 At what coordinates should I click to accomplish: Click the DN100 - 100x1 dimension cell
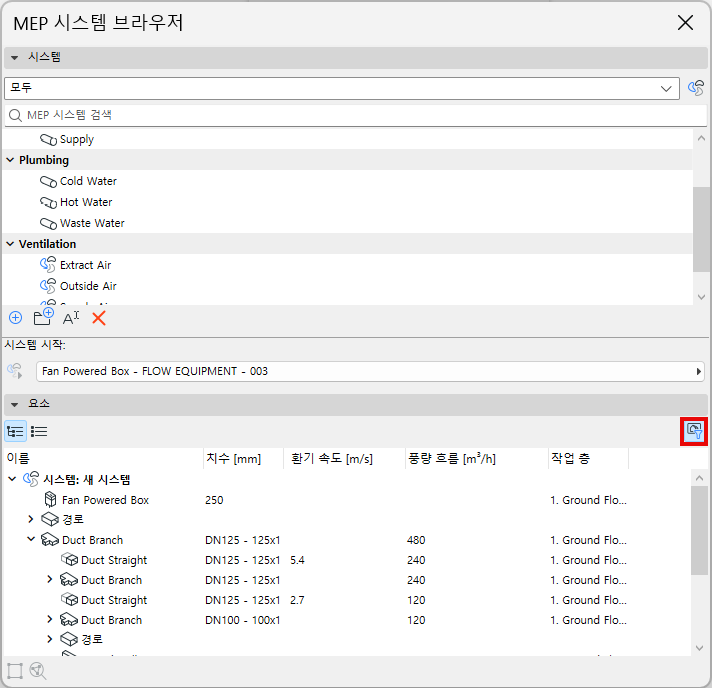242,620
